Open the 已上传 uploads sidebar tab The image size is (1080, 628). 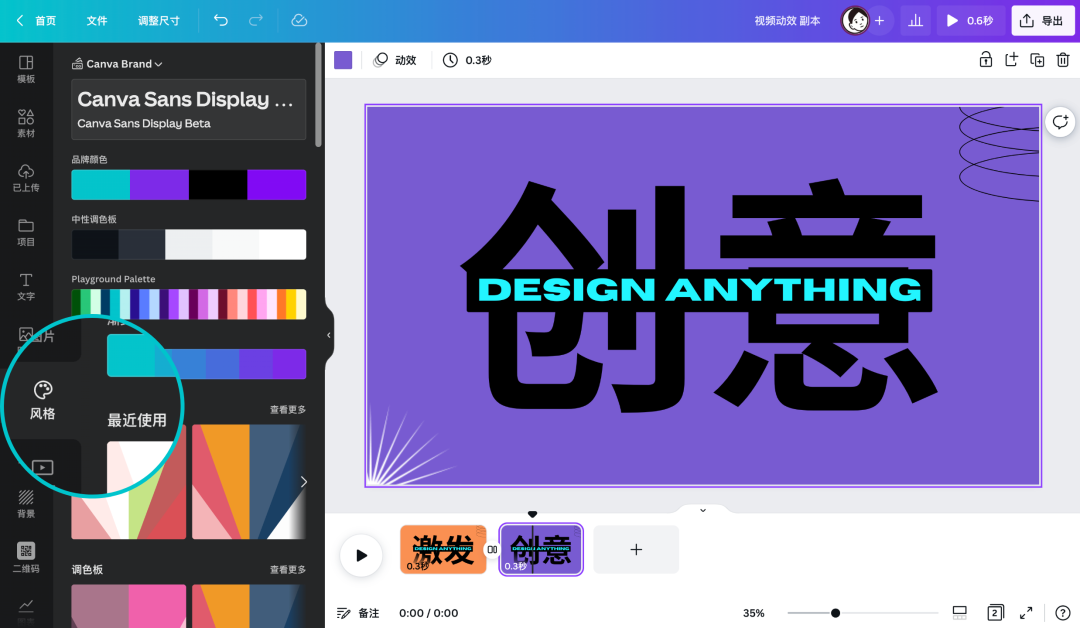(26, 178)
